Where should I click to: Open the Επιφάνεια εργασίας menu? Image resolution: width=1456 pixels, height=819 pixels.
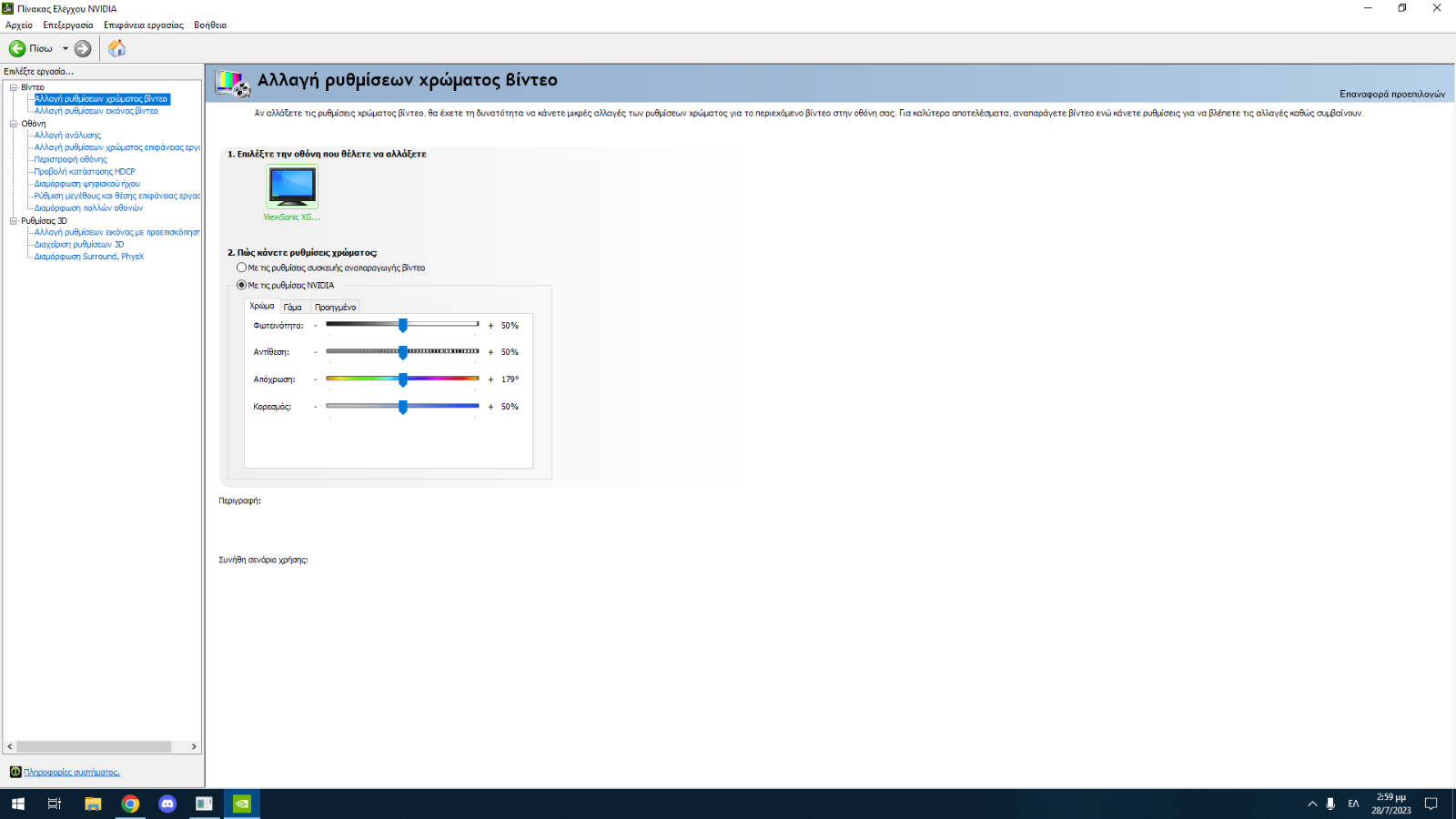coord(144,25)
